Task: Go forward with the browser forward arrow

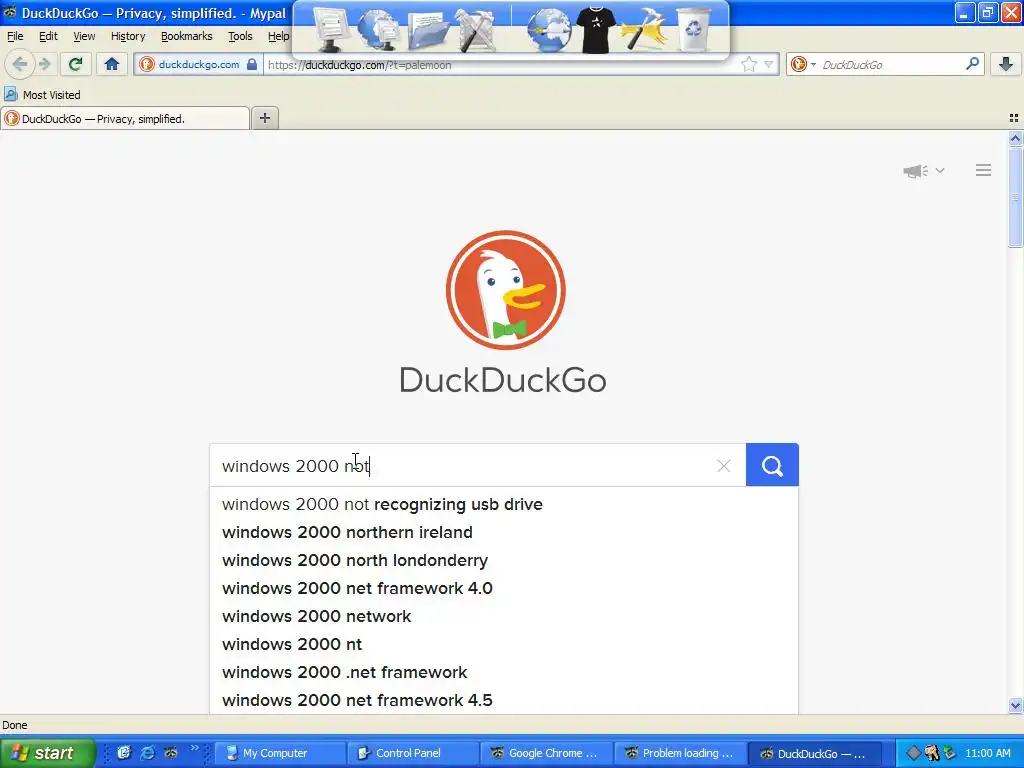Action: (x=44, y=64)
